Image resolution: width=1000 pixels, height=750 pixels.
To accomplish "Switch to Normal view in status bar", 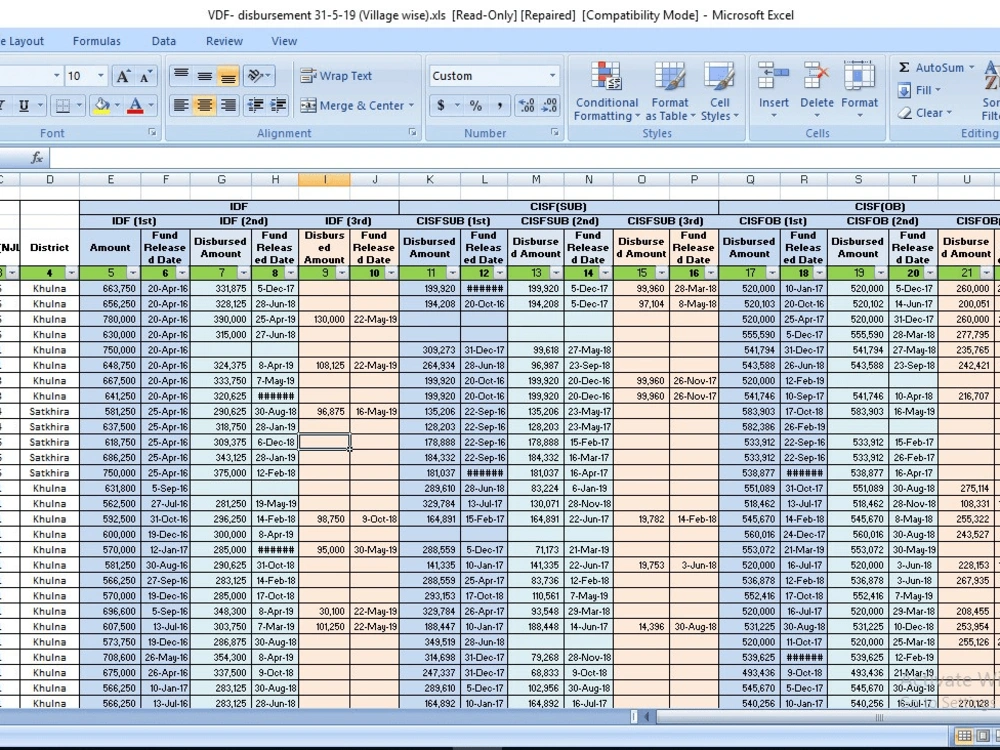I will click(x=964, y=736).
